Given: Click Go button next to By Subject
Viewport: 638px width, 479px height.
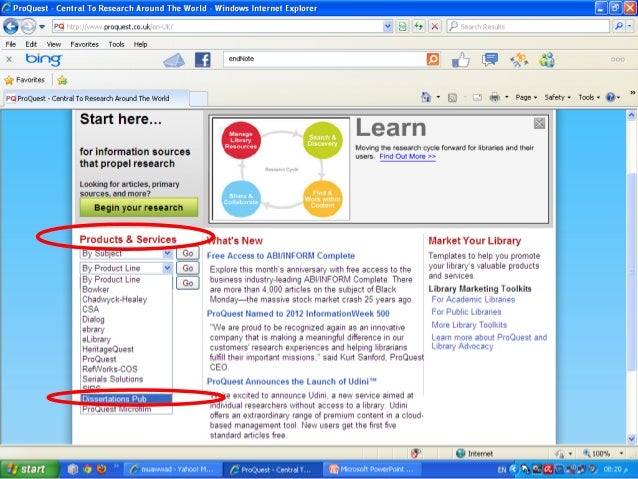Looking at the screenshot, I should point(188,254).
